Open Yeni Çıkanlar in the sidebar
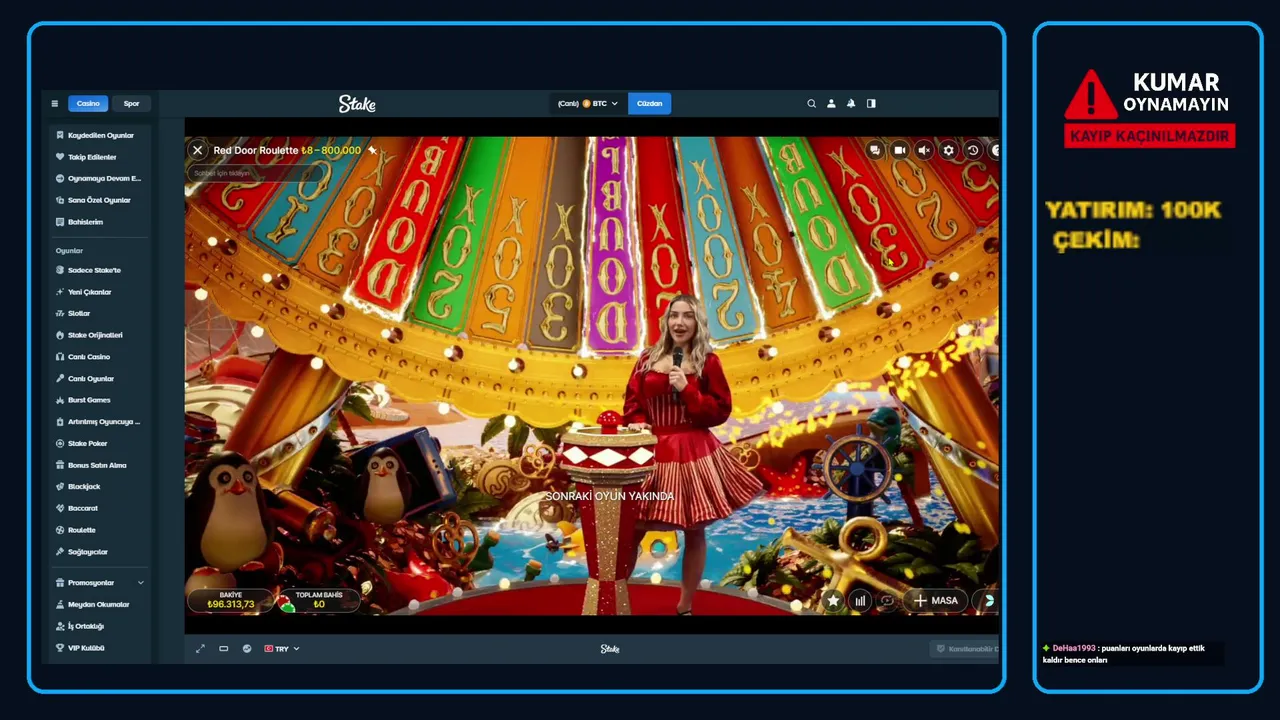This screenshot has height=720, width=1280. click(x=100, y=292)
